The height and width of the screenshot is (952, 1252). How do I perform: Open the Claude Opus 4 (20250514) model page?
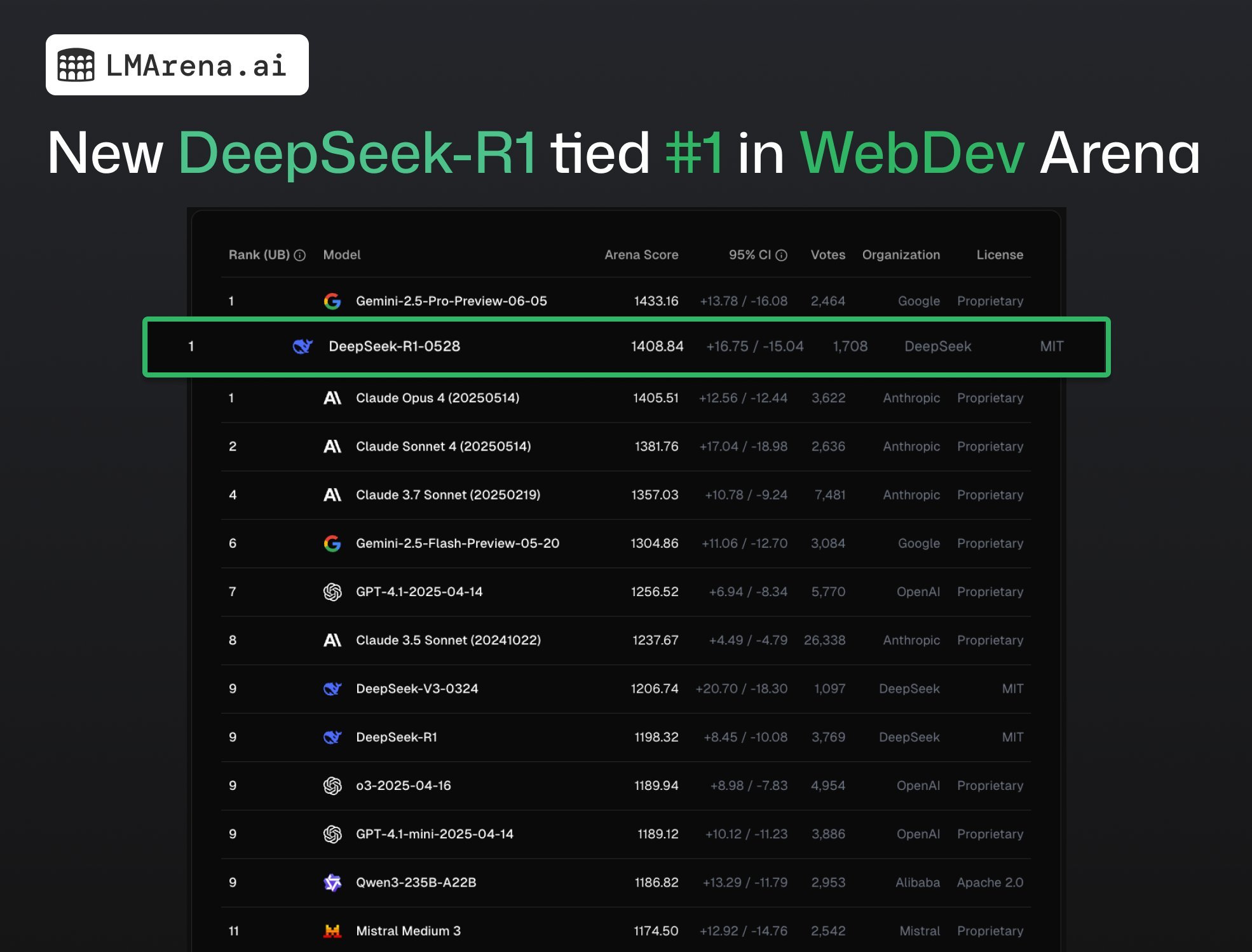(x=437, y=397)
